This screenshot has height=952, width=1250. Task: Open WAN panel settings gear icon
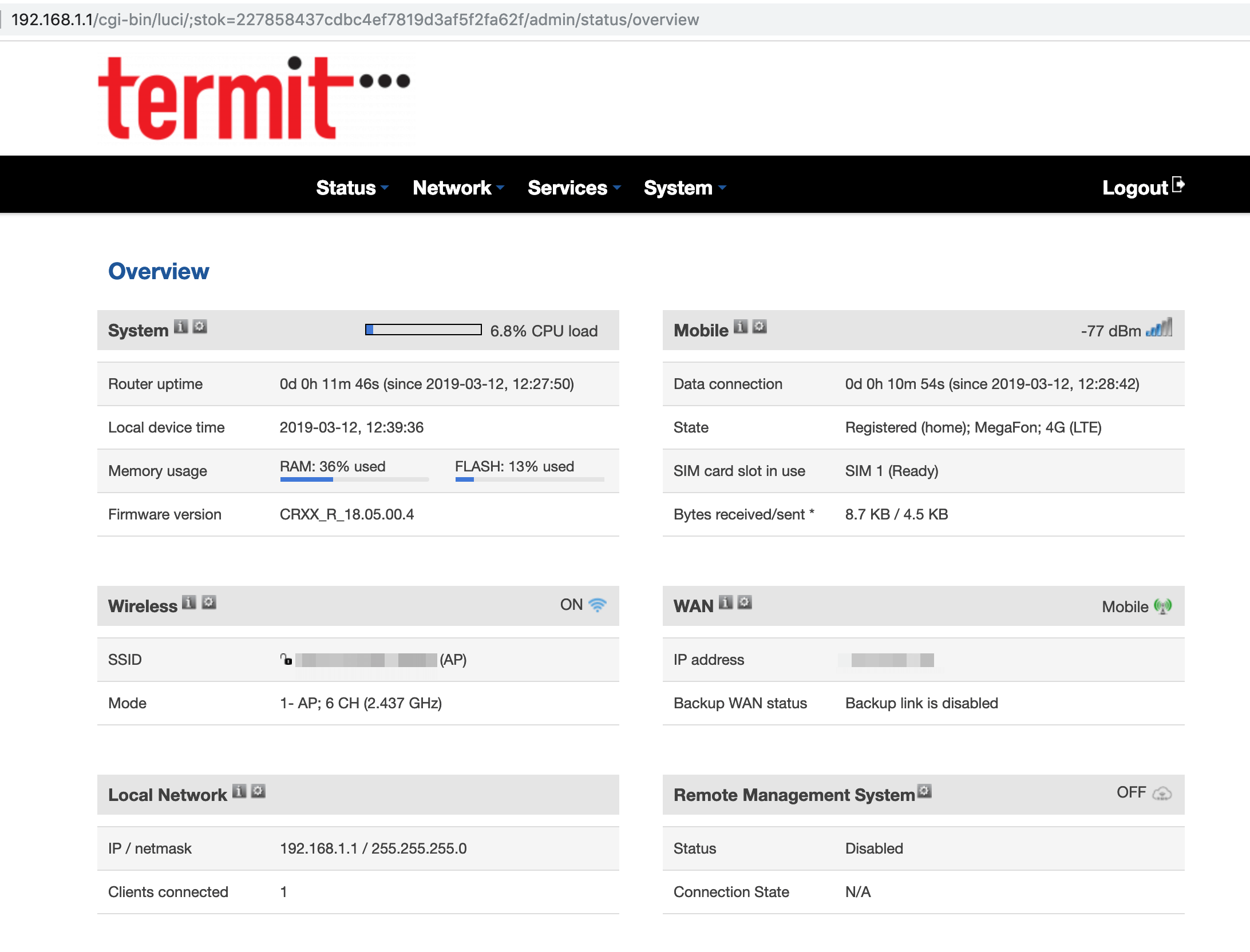click(745, 602)
